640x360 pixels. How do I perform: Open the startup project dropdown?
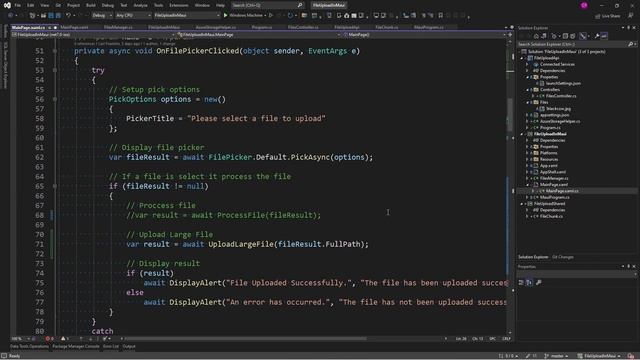(187, 16)
